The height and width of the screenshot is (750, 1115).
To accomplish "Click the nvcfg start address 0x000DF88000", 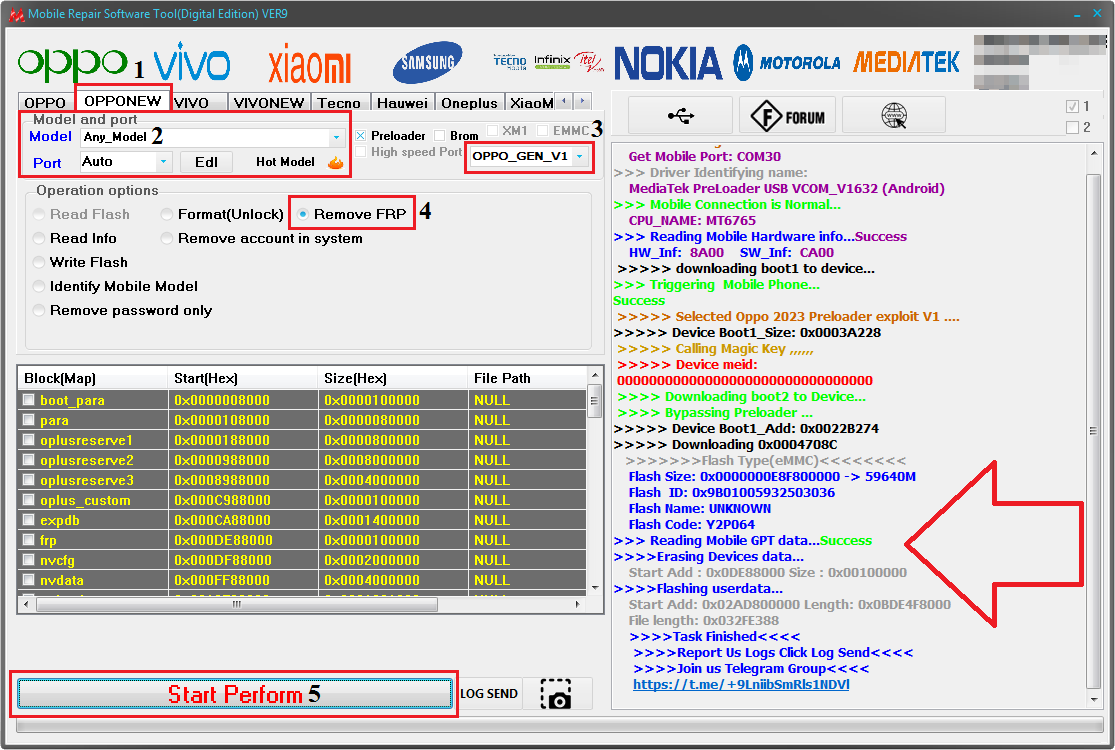I will (223, 560).
